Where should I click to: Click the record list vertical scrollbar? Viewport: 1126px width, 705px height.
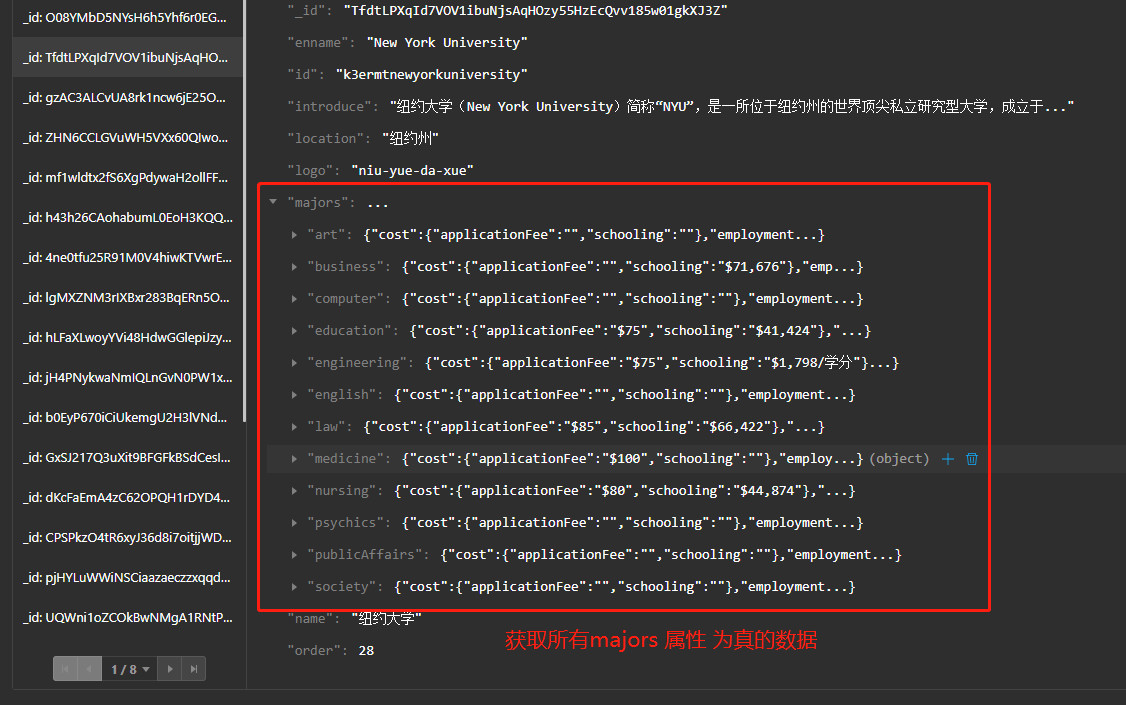coord(245,211)
